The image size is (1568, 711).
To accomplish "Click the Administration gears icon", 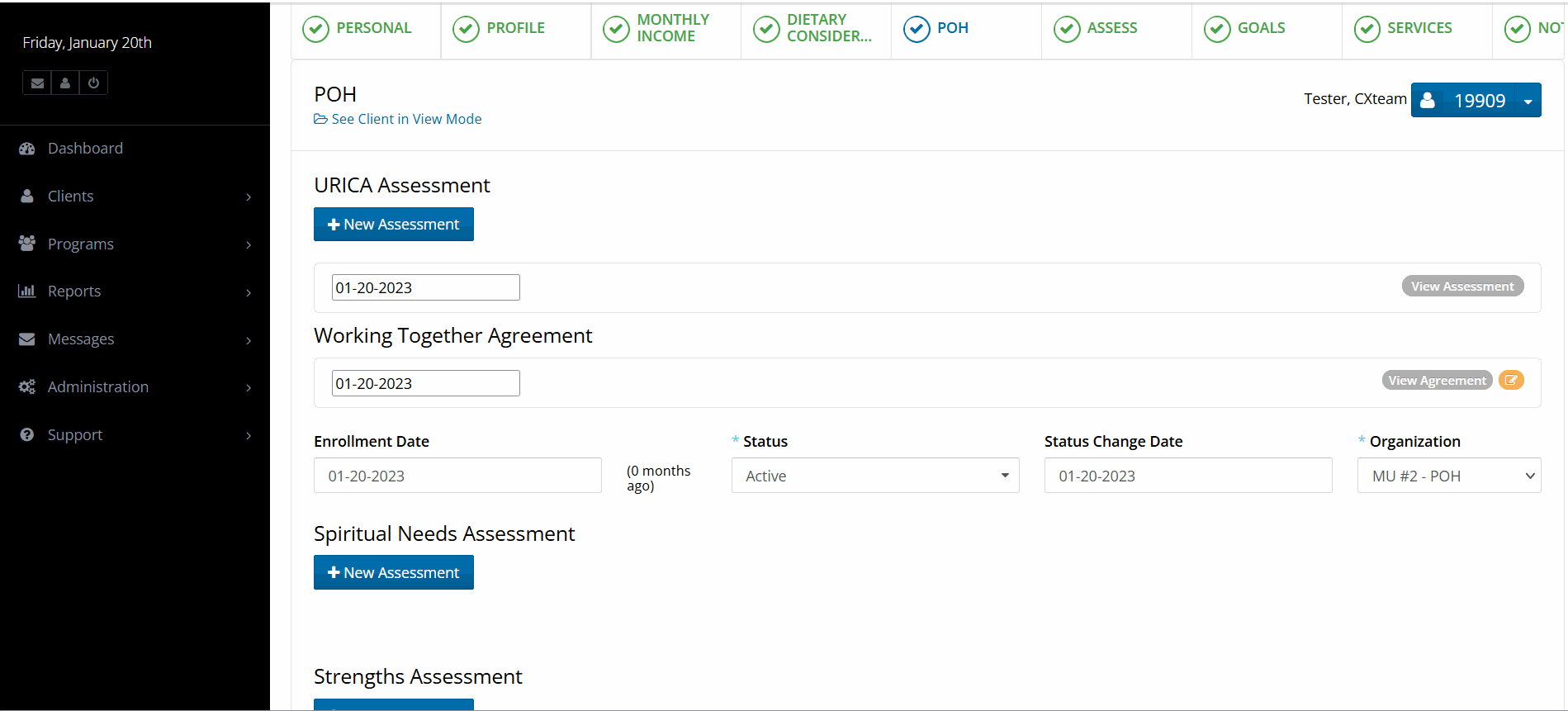I will tap(27, 387).
